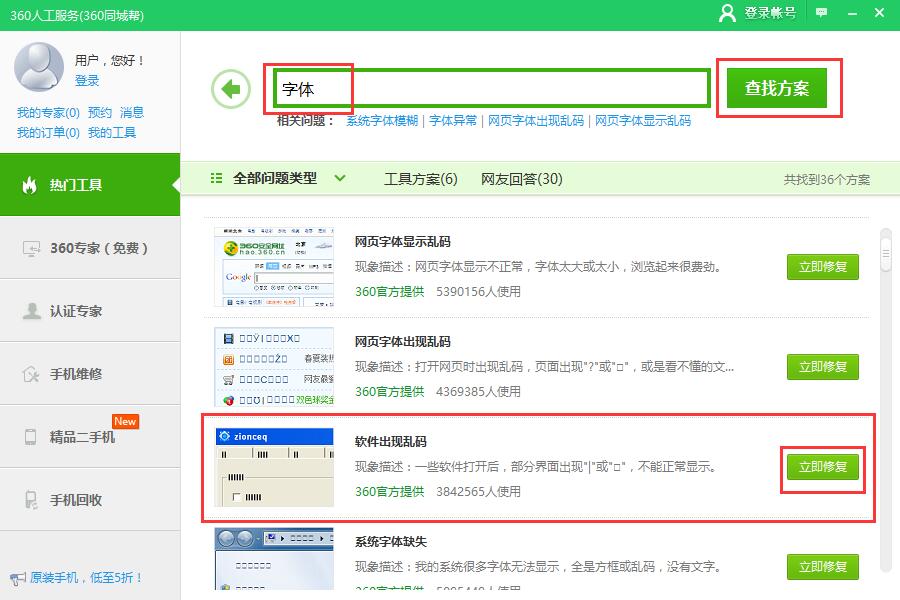Viewport: 900px width, 600px height.
Task: Switch to the 工具方案(6) tab
Action: point(421,179)
